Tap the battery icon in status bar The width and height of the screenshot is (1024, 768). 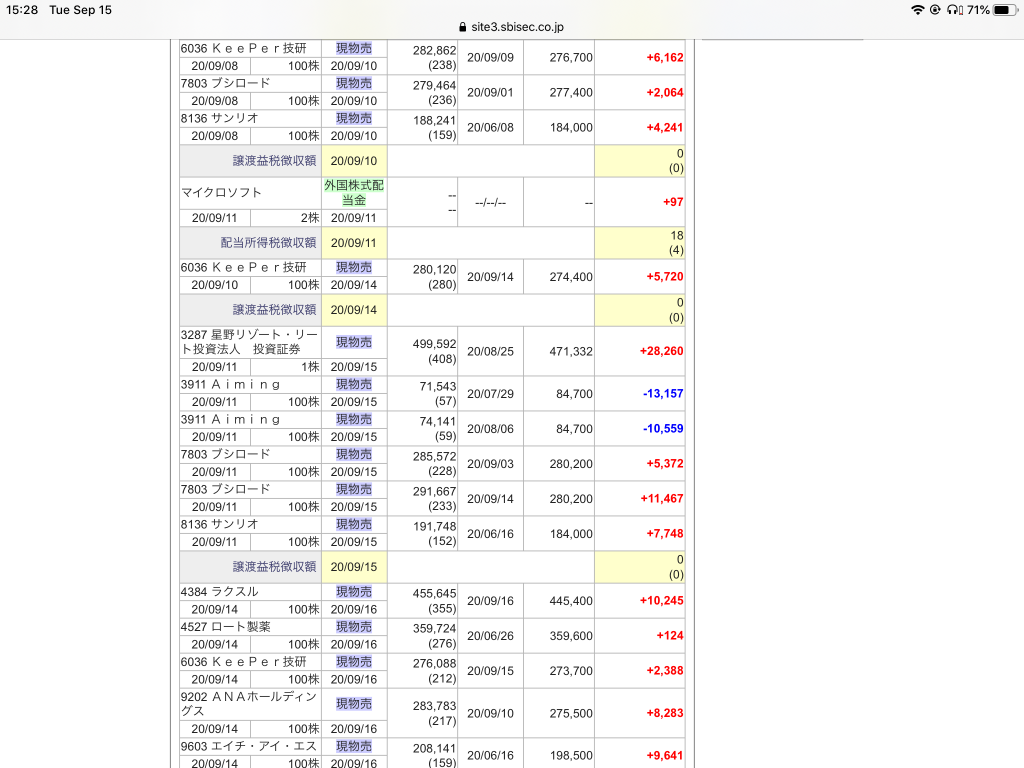click(1004, 10)
